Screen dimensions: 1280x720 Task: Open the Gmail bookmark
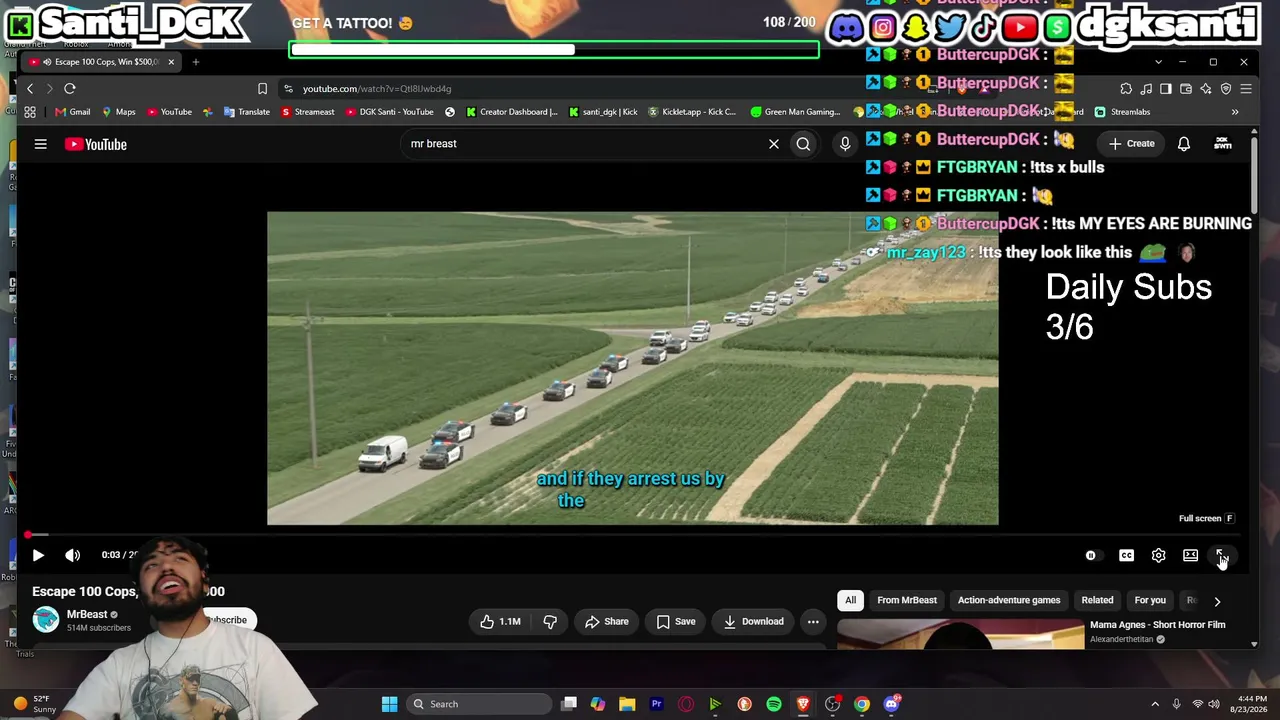coord(73,112)
